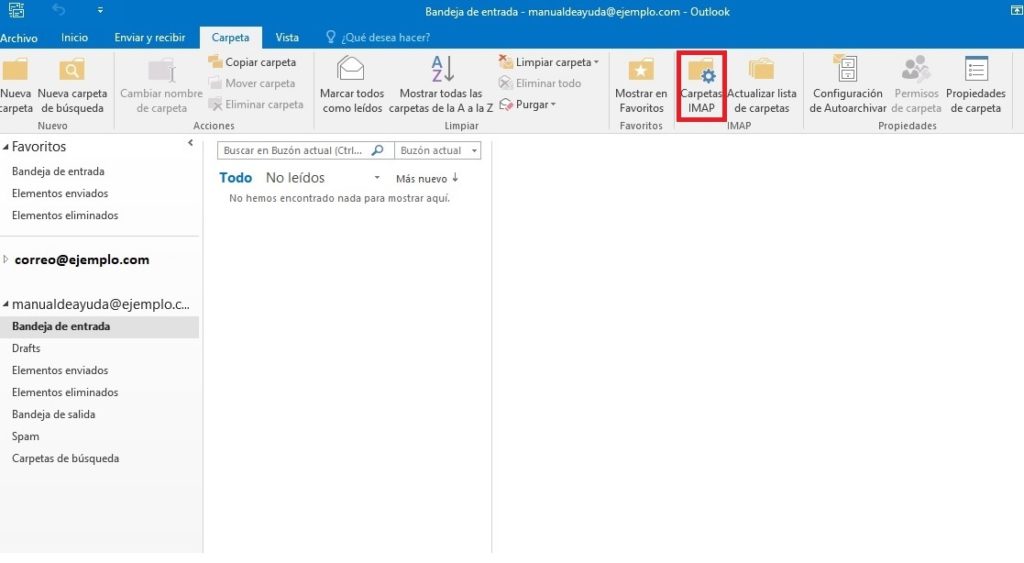Open the Drafts folder
The height and width of the screenshot is (563, 1024).
click(x=26, y=348)
